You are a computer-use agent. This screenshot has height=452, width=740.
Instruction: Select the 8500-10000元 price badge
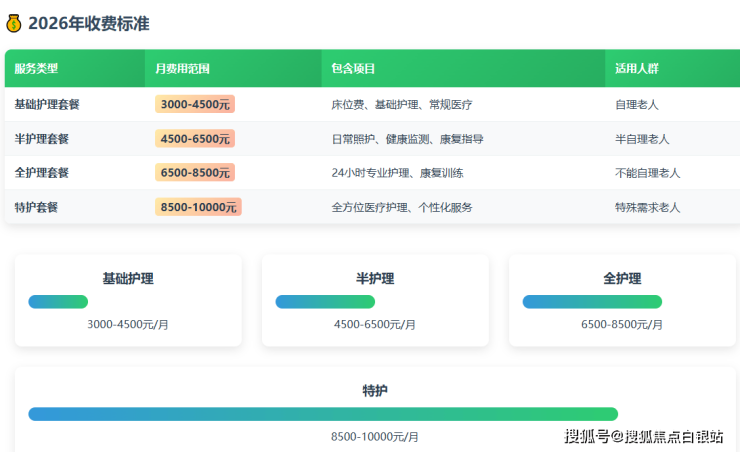(x=198, y=207)
